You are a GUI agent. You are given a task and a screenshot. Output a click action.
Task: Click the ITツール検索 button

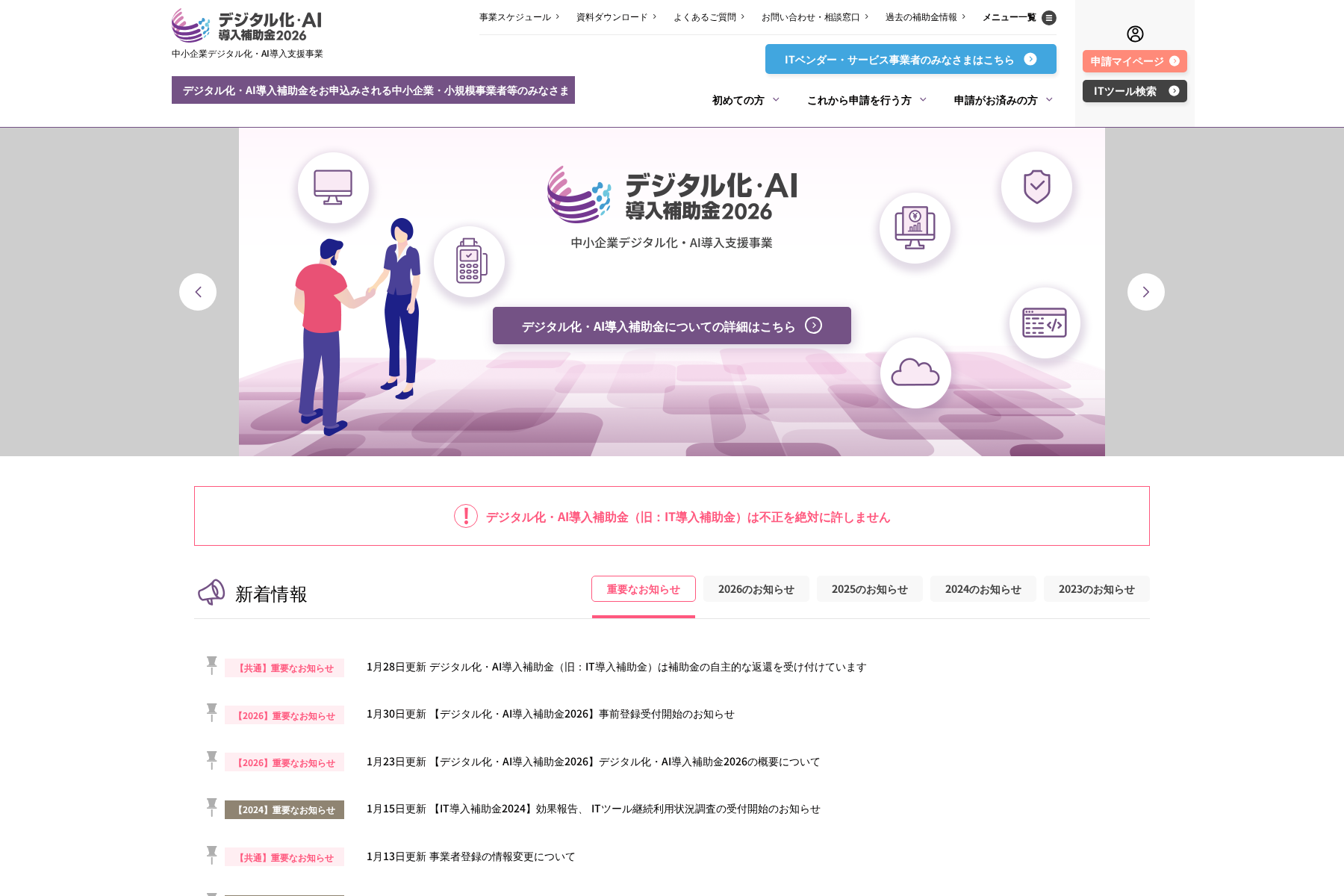click(x=1134, y=91)
